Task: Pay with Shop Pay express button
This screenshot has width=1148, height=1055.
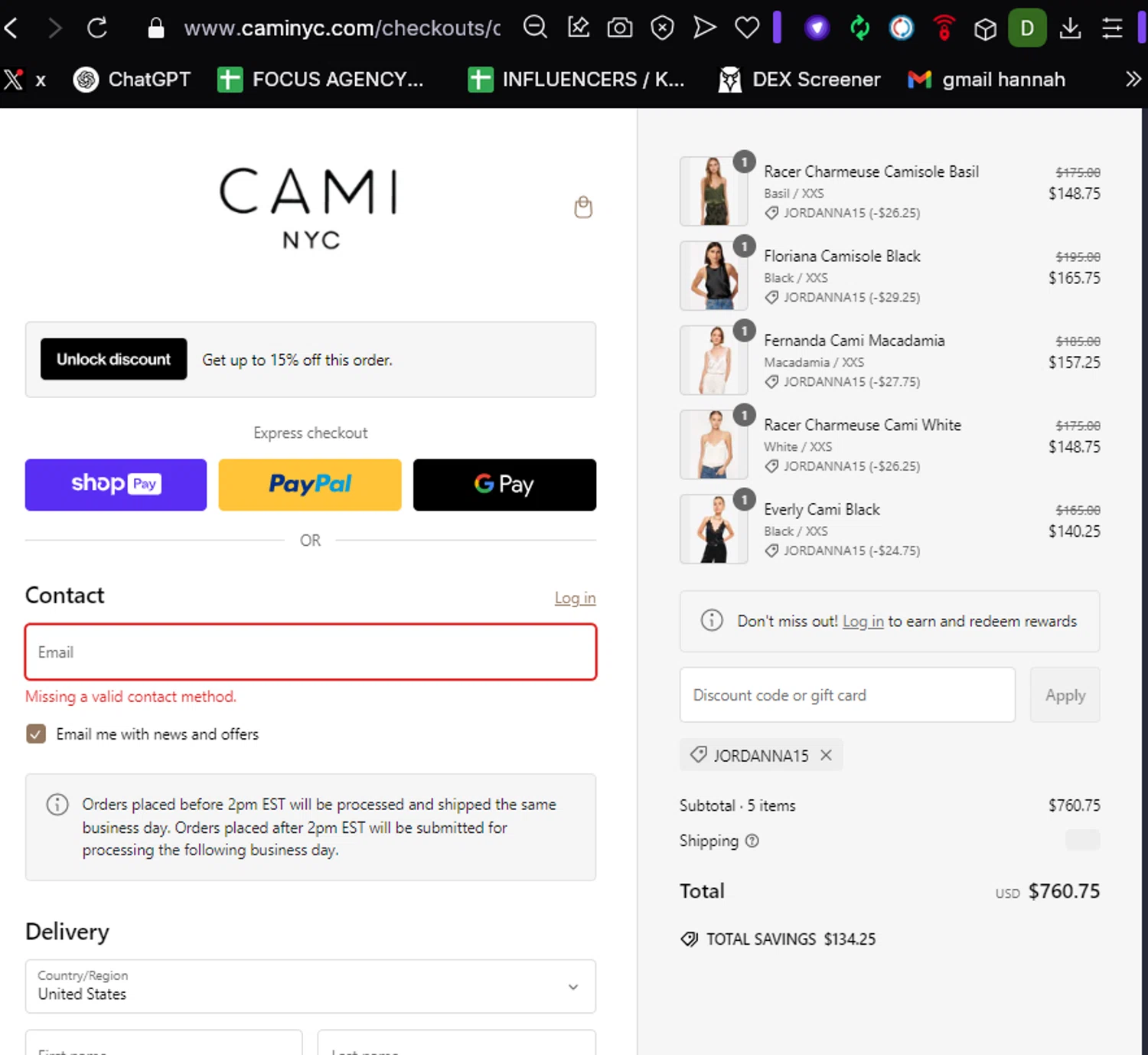Action: (x=116, y=485)
